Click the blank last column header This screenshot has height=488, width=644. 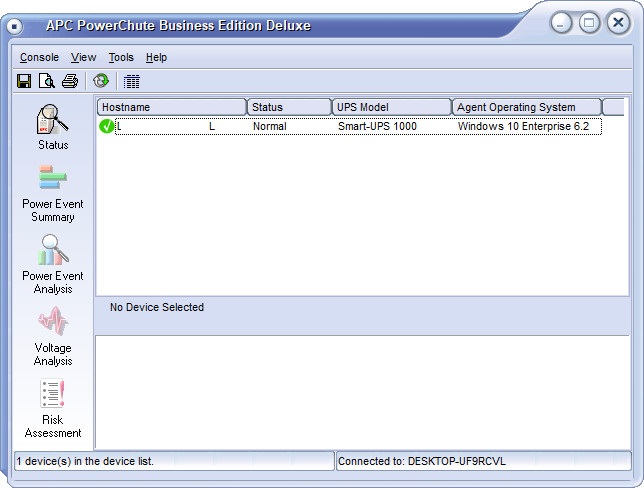pyautogui.click(x=613, y=107)
